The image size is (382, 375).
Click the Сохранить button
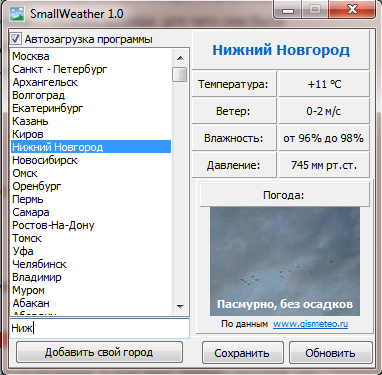242,353
